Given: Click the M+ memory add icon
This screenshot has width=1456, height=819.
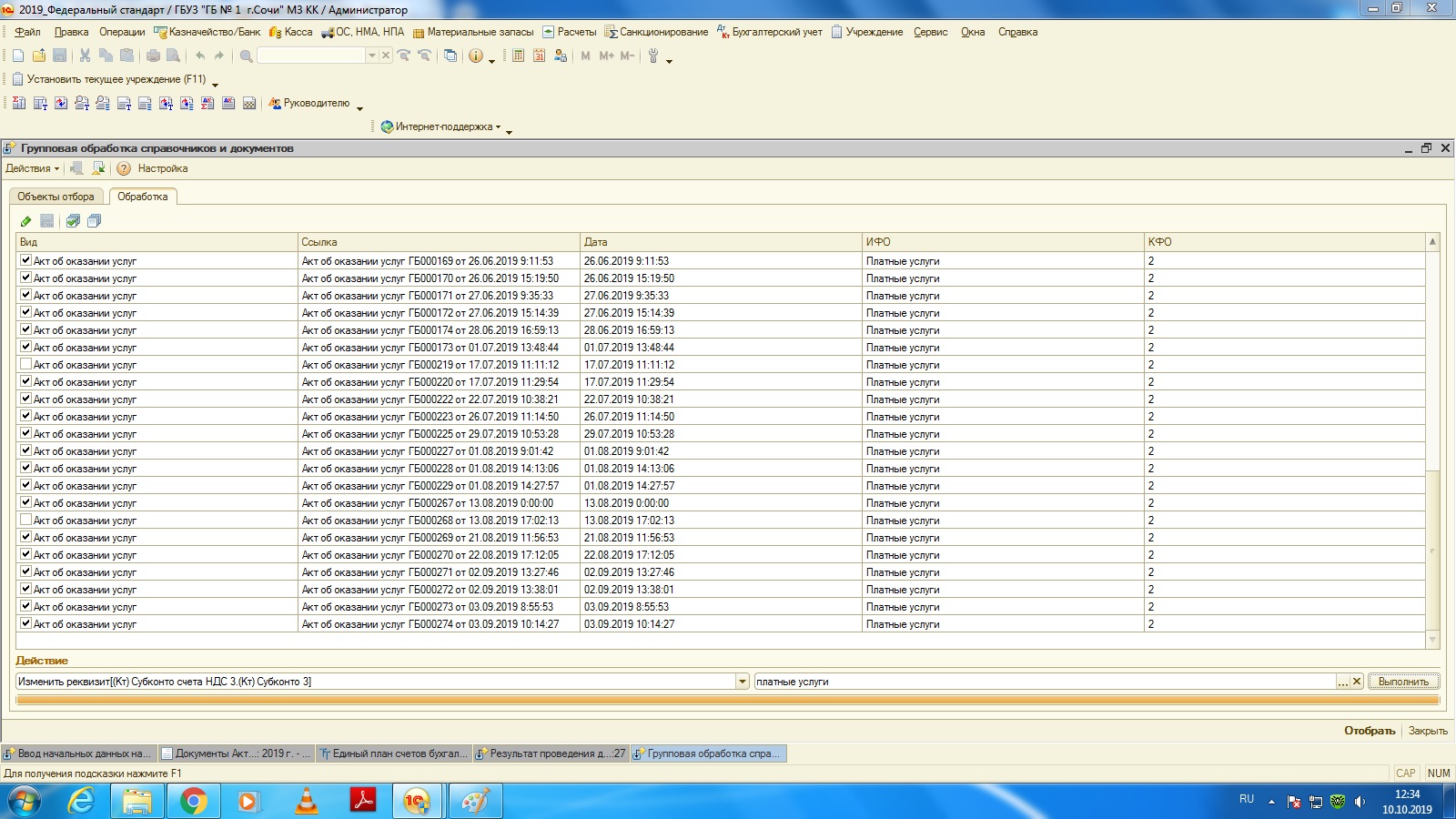Looking at the screenshot, I should click(x=607, y=56).
